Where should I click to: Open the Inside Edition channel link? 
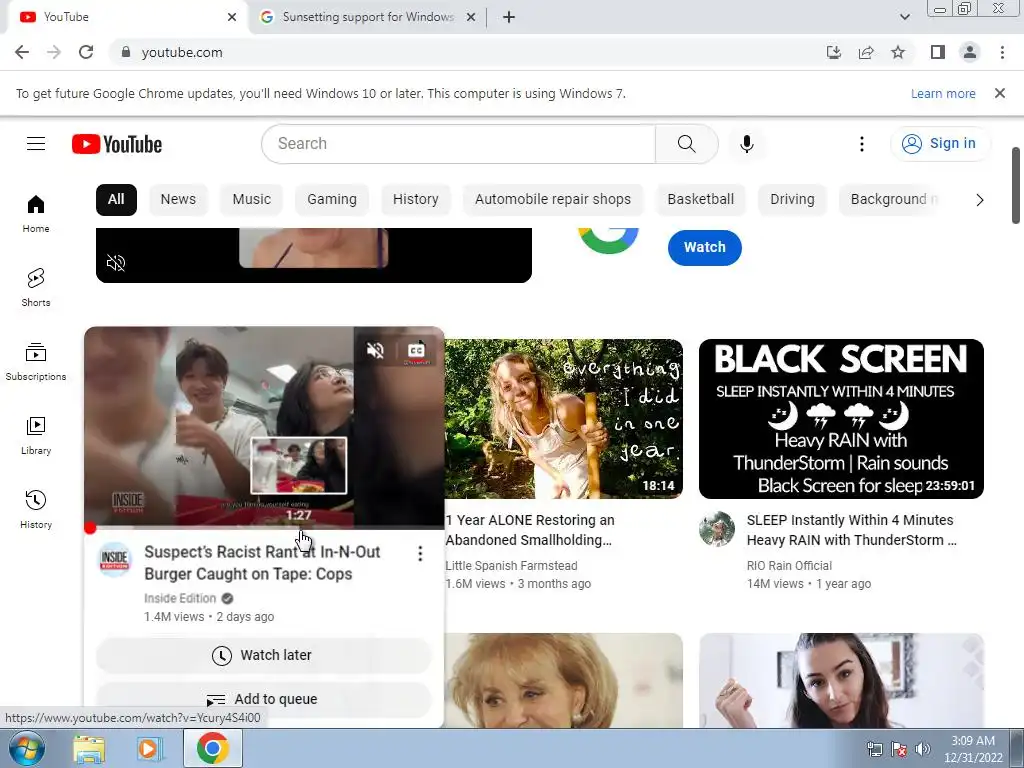click(180, 598)
